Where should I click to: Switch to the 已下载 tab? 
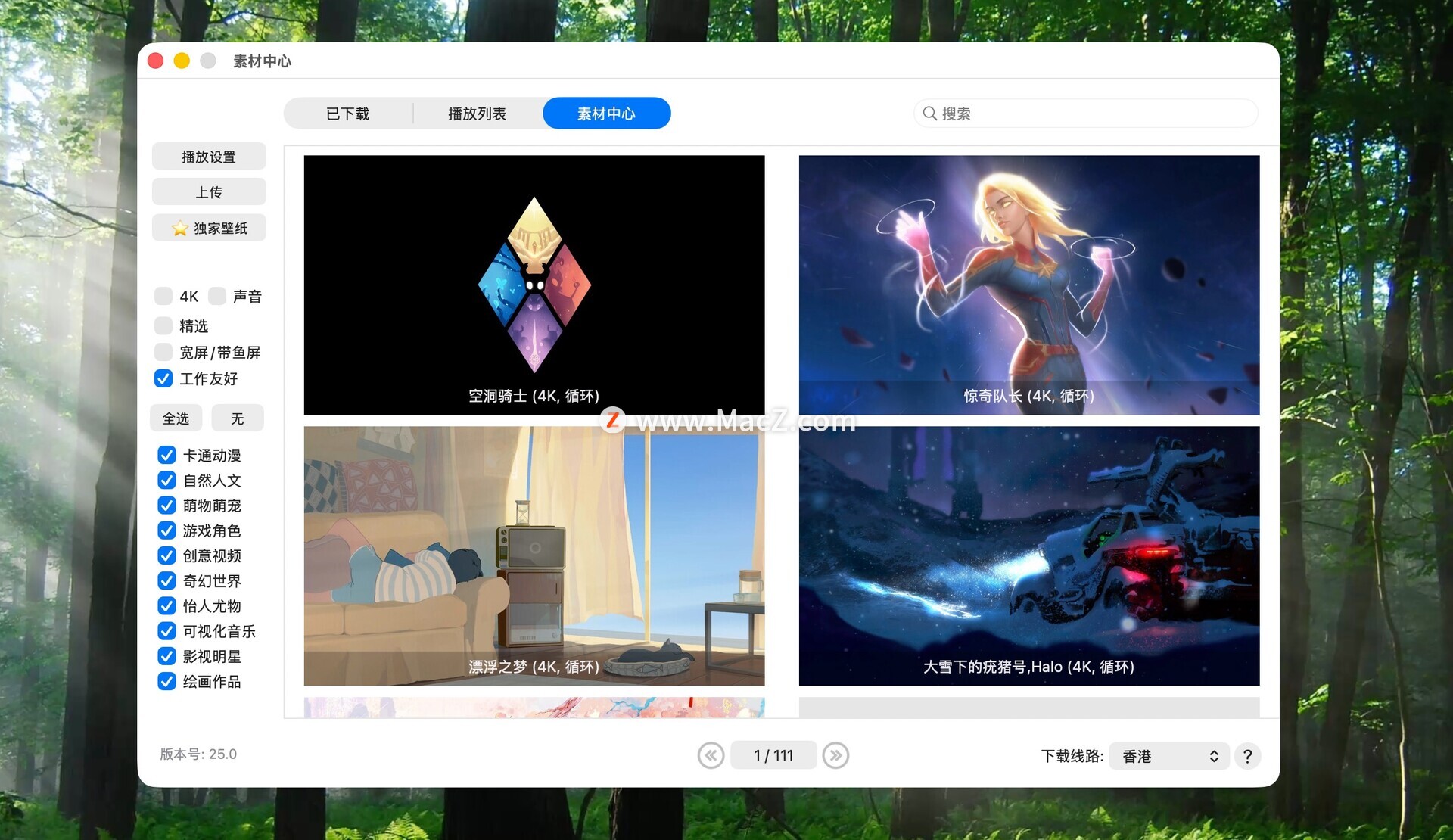click(347, 114)
